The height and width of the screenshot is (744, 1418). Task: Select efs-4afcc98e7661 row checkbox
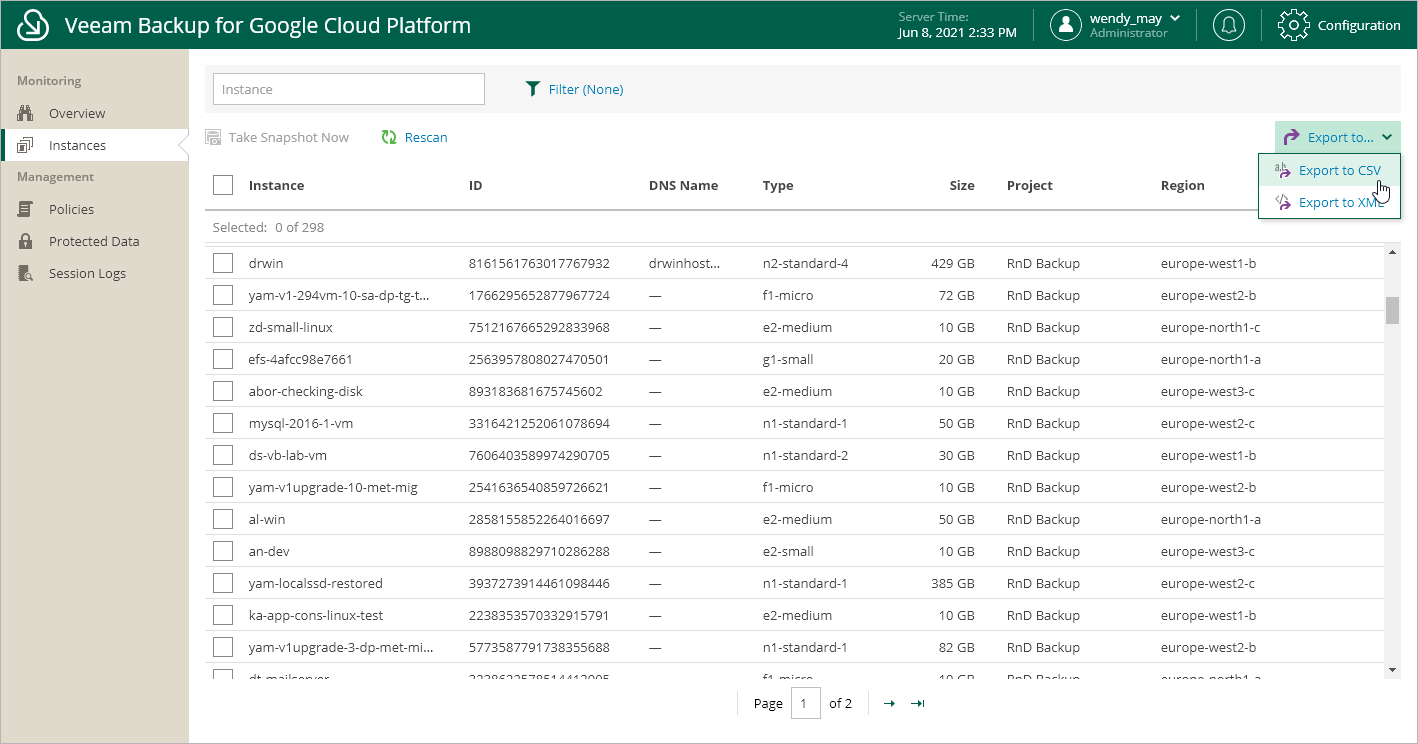click(x=223, y=359)
